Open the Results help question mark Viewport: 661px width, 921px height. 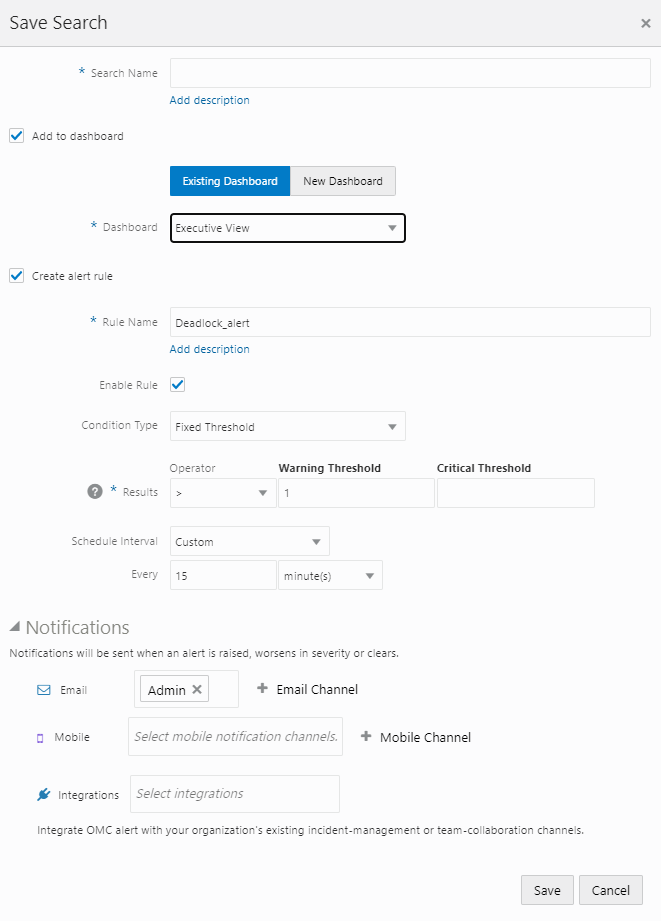coord(93,491)
